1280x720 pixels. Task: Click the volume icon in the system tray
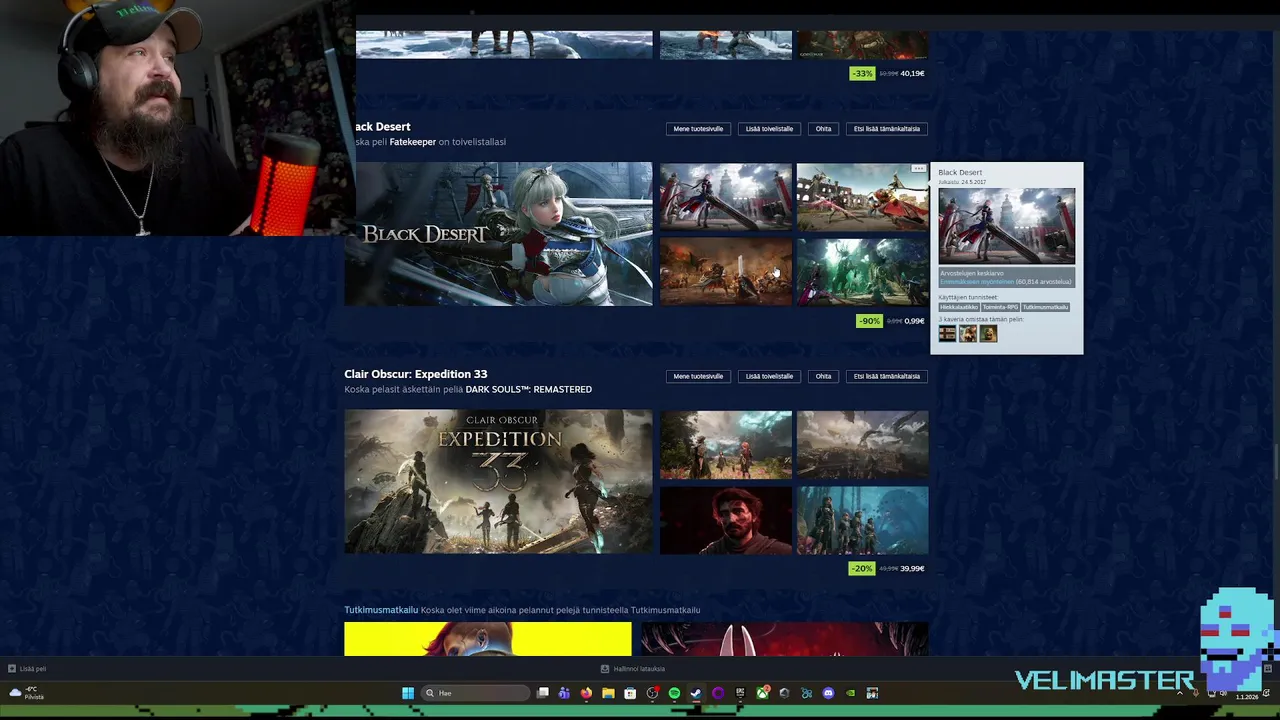[1223, 693]
